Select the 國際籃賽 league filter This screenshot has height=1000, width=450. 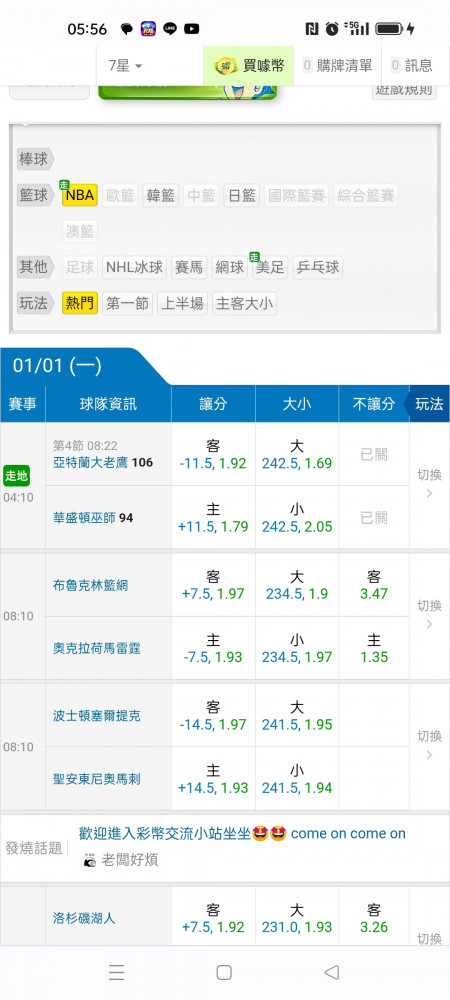click(296, 195)
